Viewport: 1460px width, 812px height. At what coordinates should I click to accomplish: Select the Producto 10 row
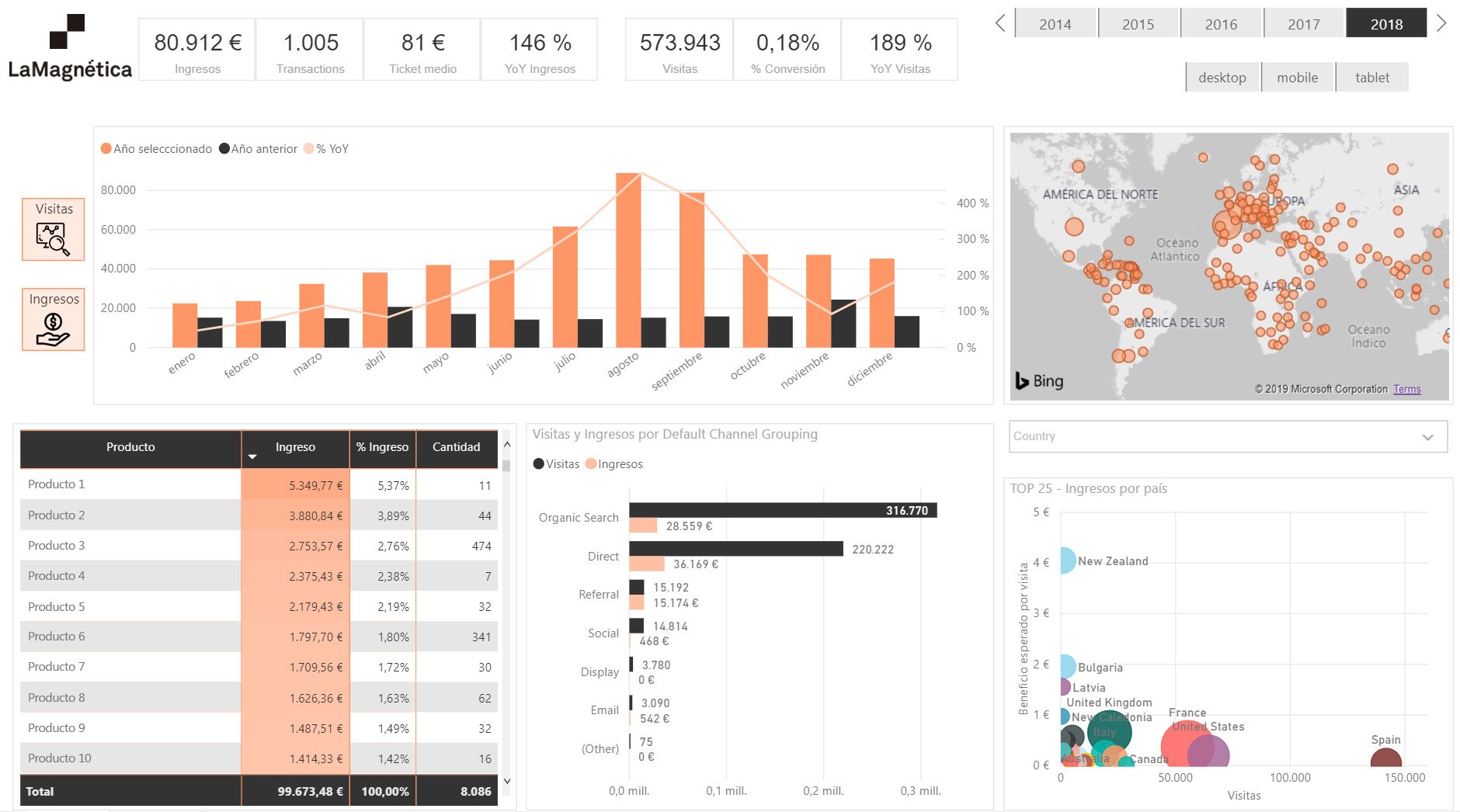[x=259, y=758]
